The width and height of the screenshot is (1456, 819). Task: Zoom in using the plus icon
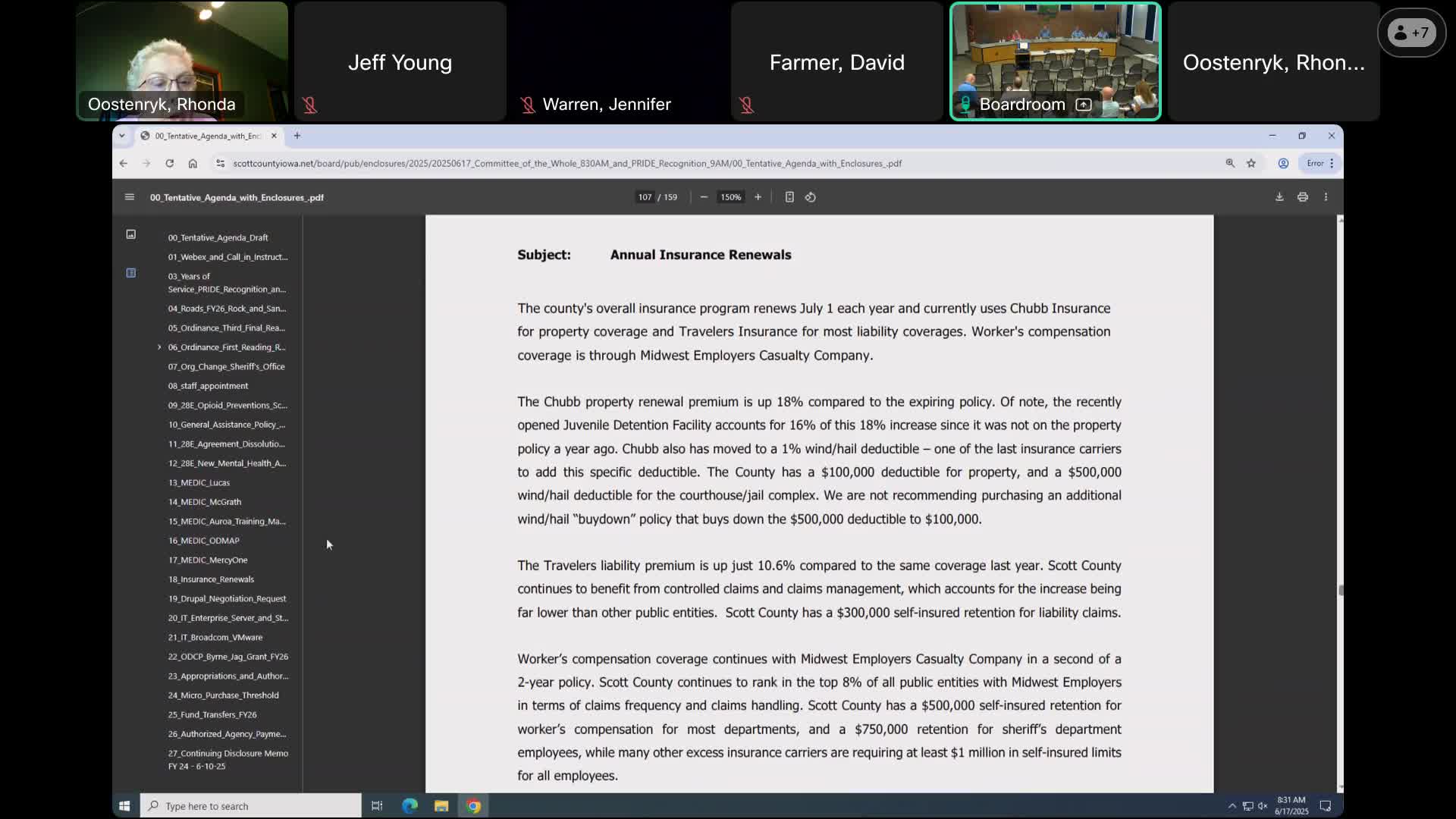coord(758,197)
